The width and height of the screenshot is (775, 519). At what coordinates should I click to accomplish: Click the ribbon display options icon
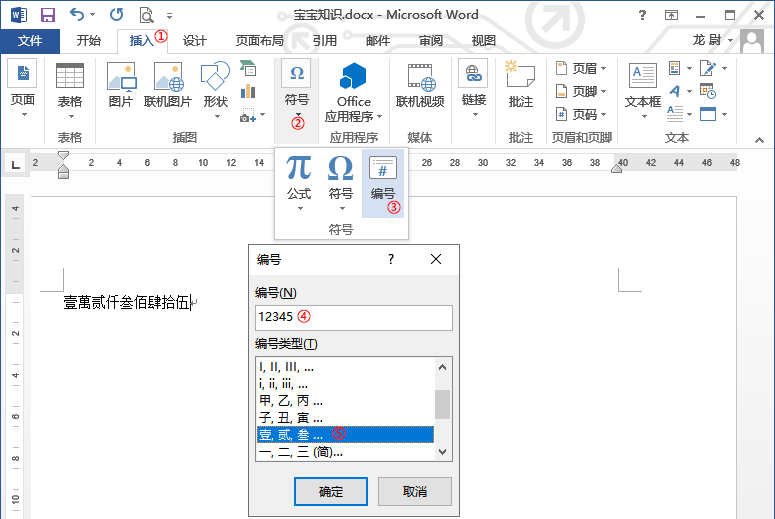click(671, 15)
